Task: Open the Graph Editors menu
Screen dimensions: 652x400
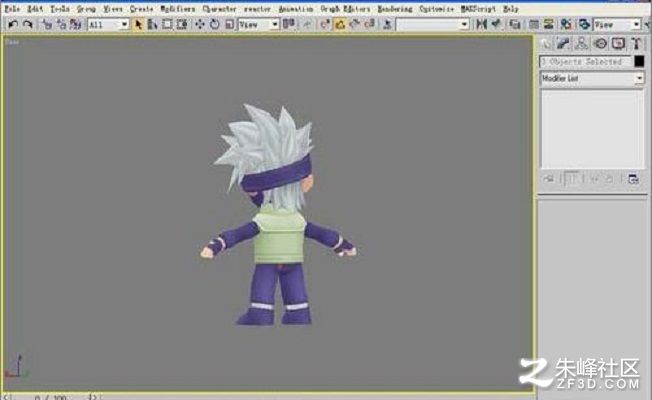Action: [x=345, y=9]
